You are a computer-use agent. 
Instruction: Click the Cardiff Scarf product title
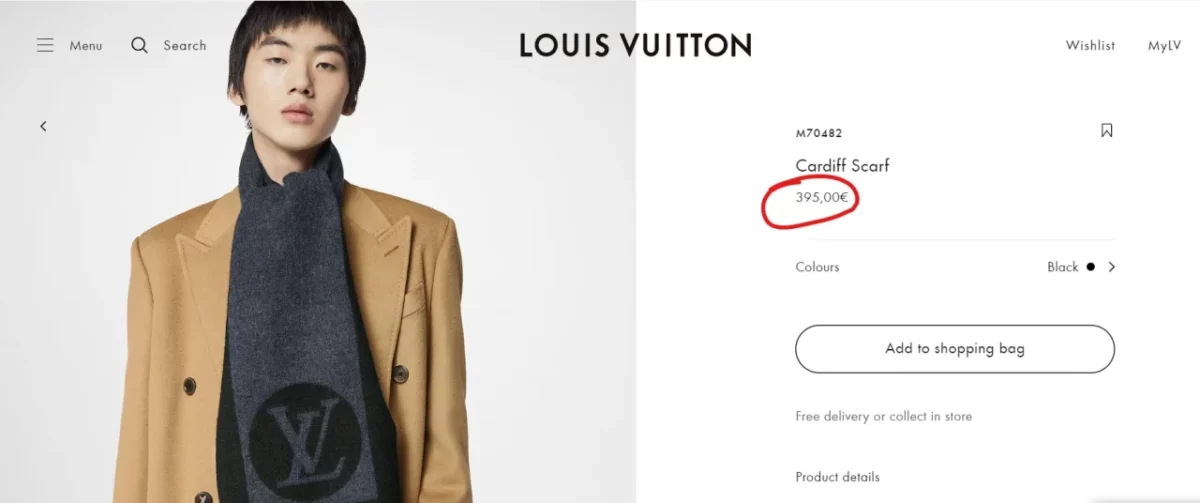click(x=842, y=166)
